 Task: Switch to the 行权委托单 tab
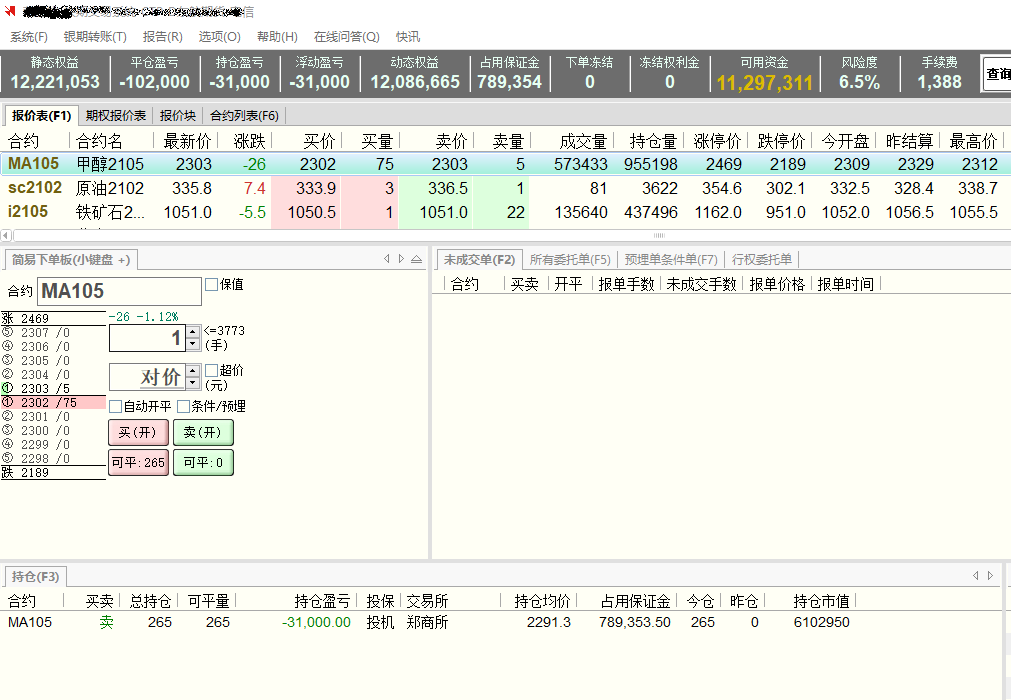761,260
